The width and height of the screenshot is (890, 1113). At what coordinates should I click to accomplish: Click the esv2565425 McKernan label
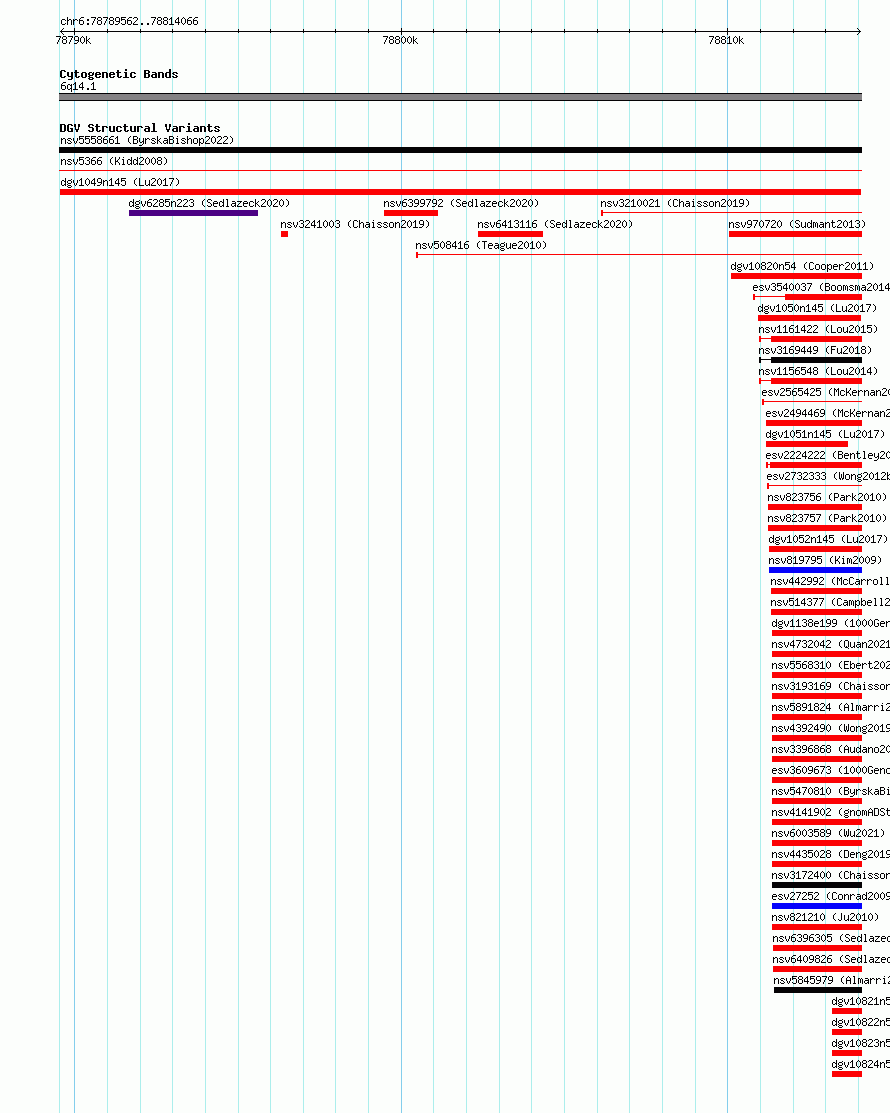point(825,393)
